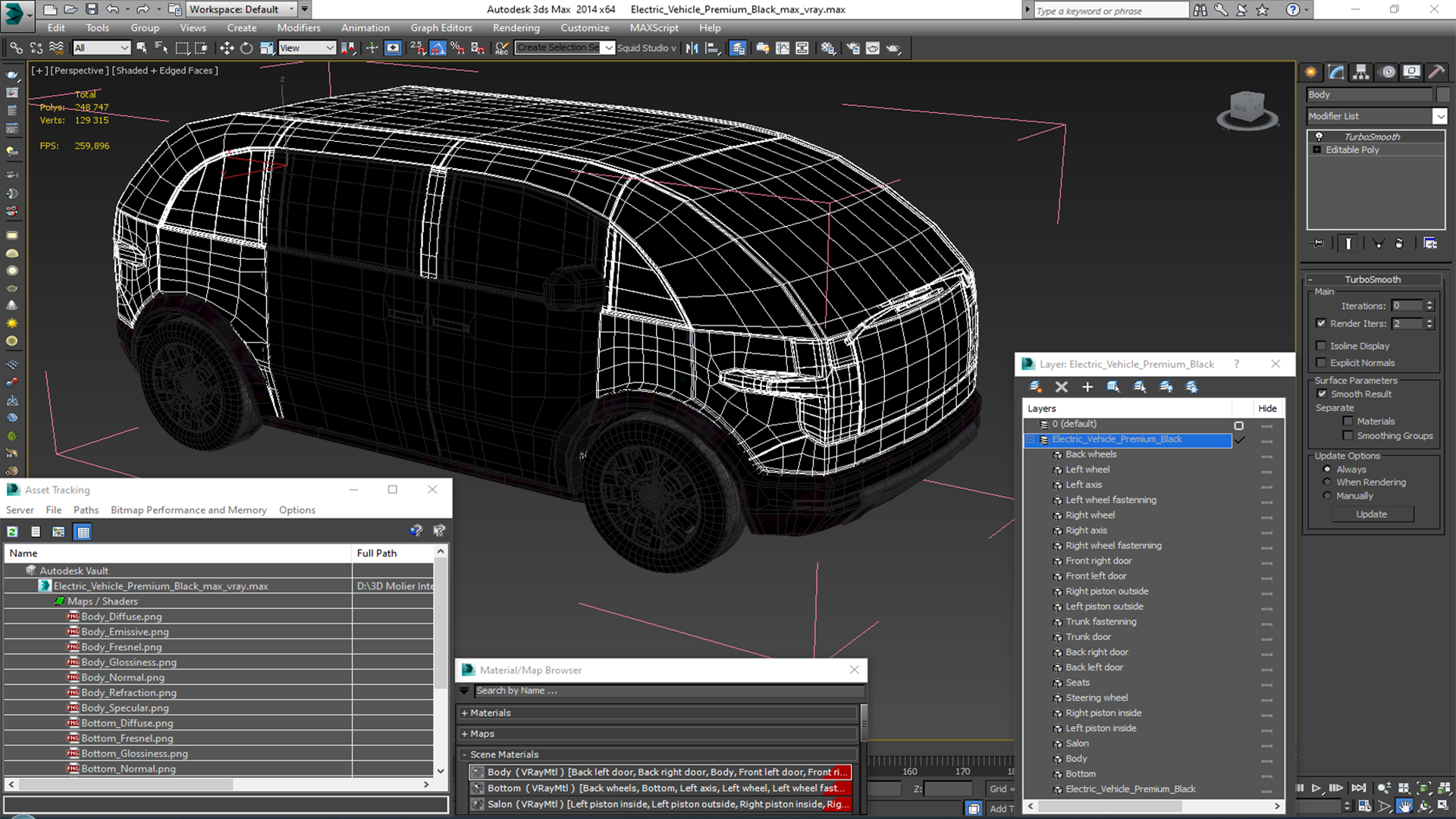This screenshot has height=819, width=1456.
Task: Click the Rectangular Selection Region icon
Action: 182,48
